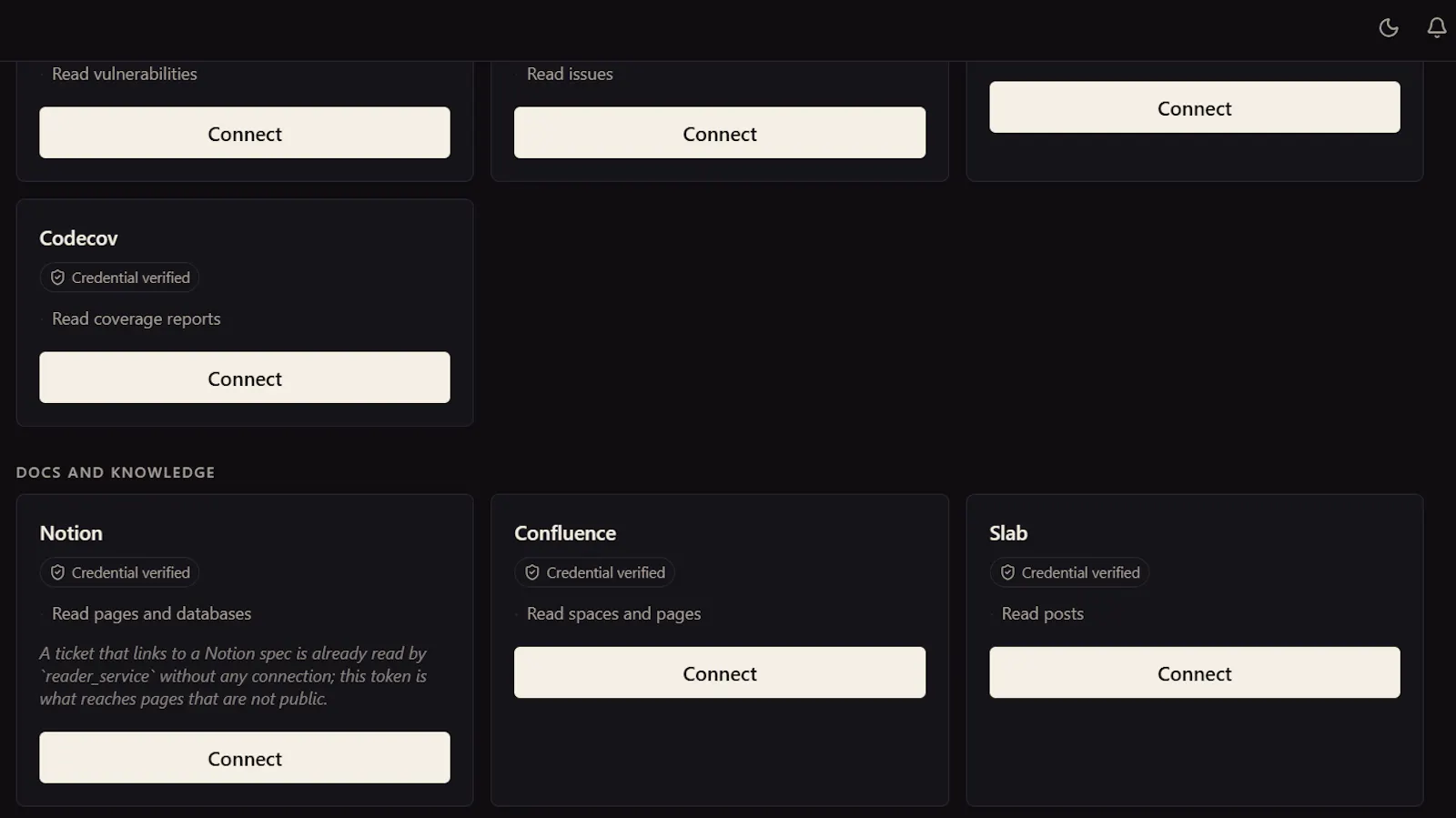Screen dimensions: 1456x818
Task: Open notifications with the bell icon
Action: (x=1437, y=28)
